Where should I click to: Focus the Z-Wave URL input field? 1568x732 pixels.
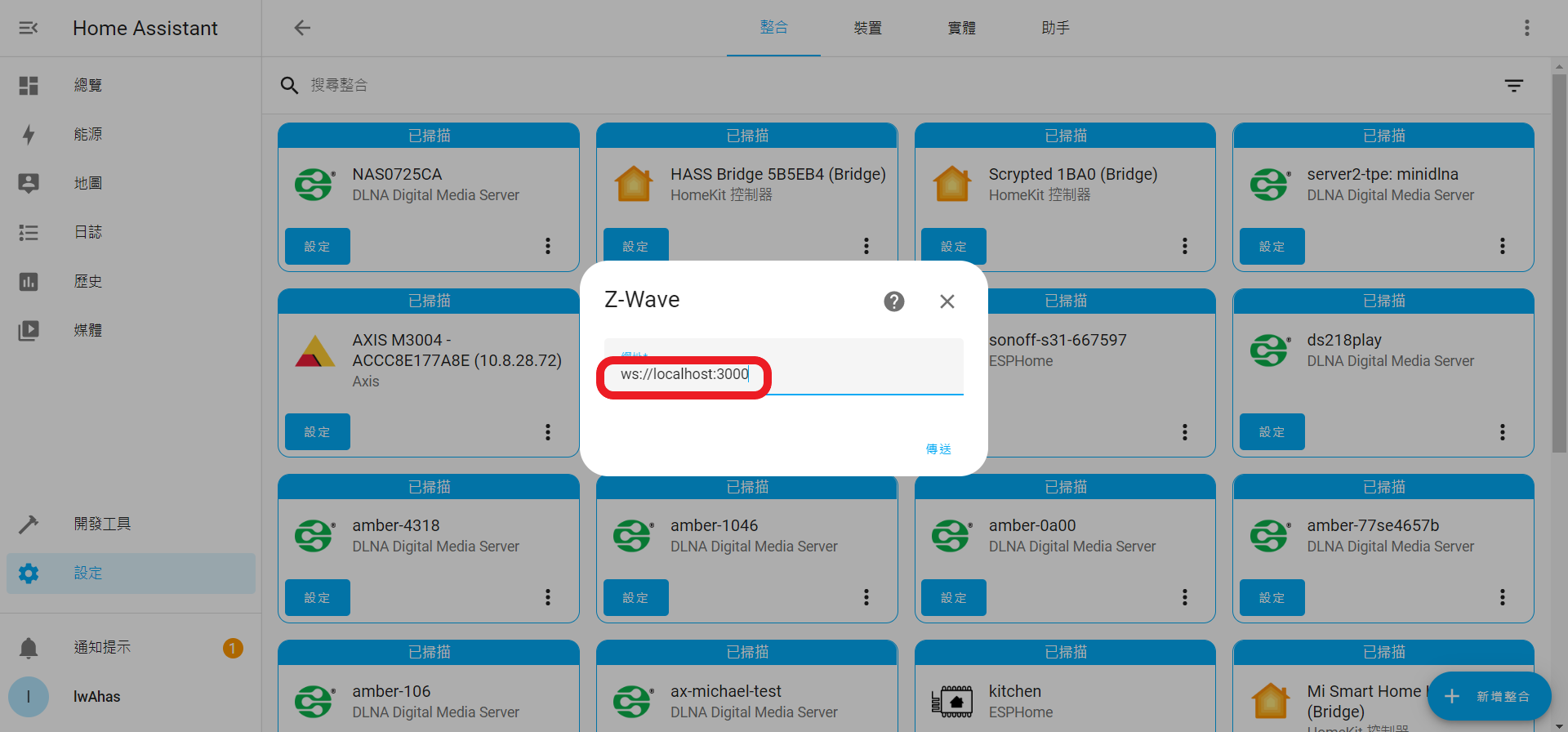coord(784,367)
